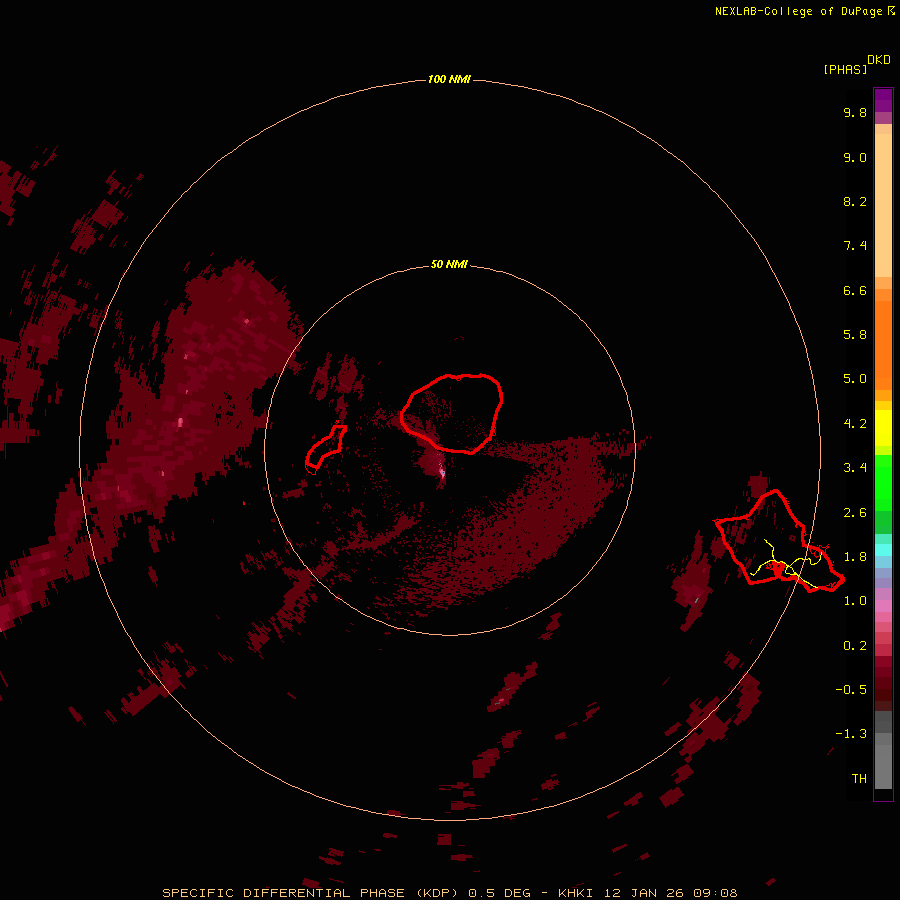
Task: Click the 0.5 DEG elevation text
Action: coord(500,893)
